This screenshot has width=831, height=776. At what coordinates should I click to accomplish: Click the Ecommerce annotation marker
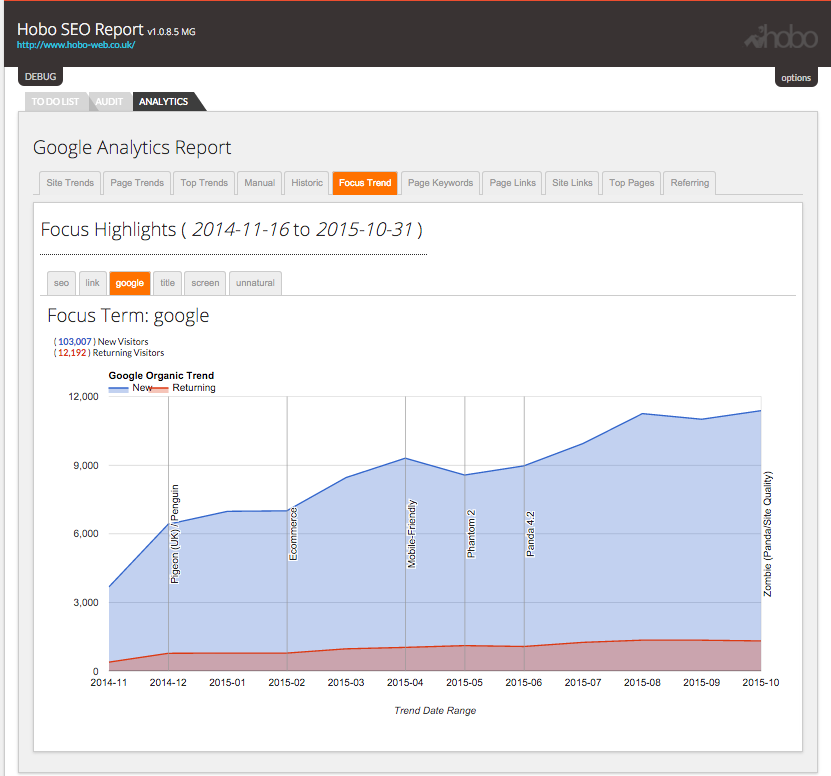click(x=293, y=534)
